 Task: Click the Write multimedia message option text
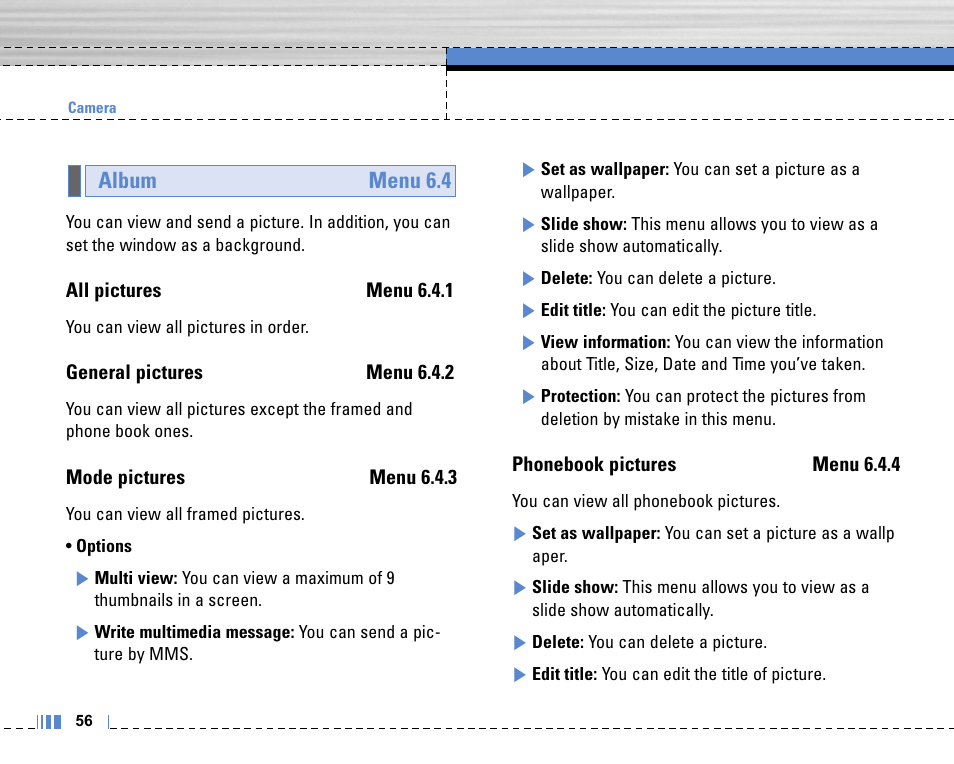[267, 643]
